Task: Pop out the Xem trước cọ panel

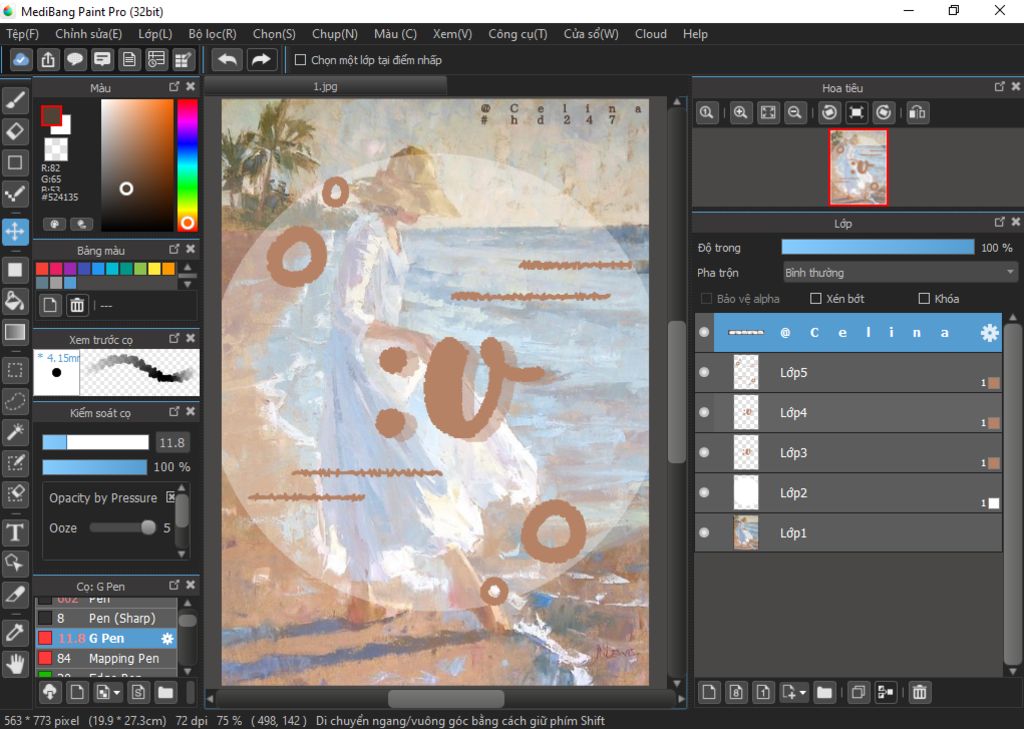Action: pos(174,338)
